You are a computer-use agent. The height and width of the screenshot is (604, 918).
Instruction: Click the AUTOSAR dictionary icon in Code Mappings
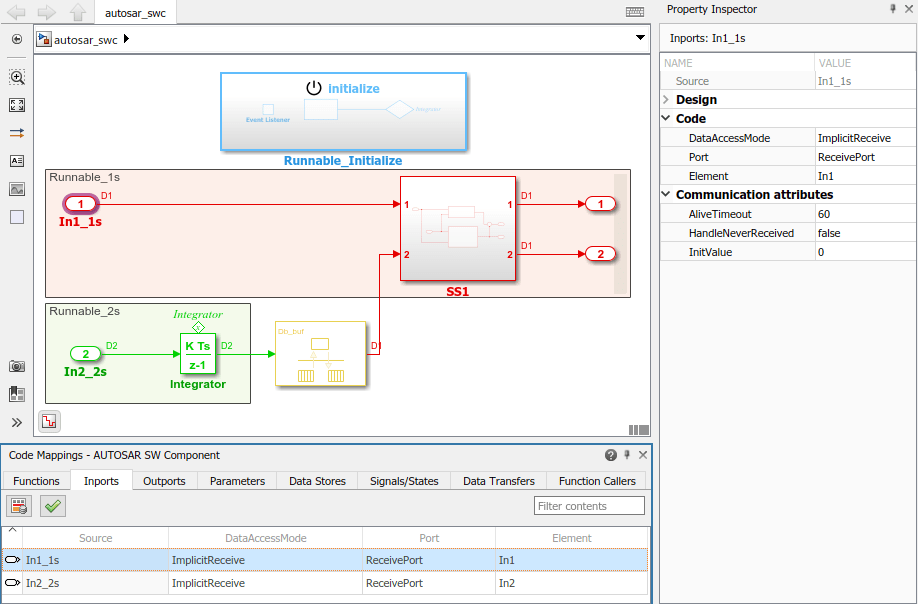pos(19,506)
